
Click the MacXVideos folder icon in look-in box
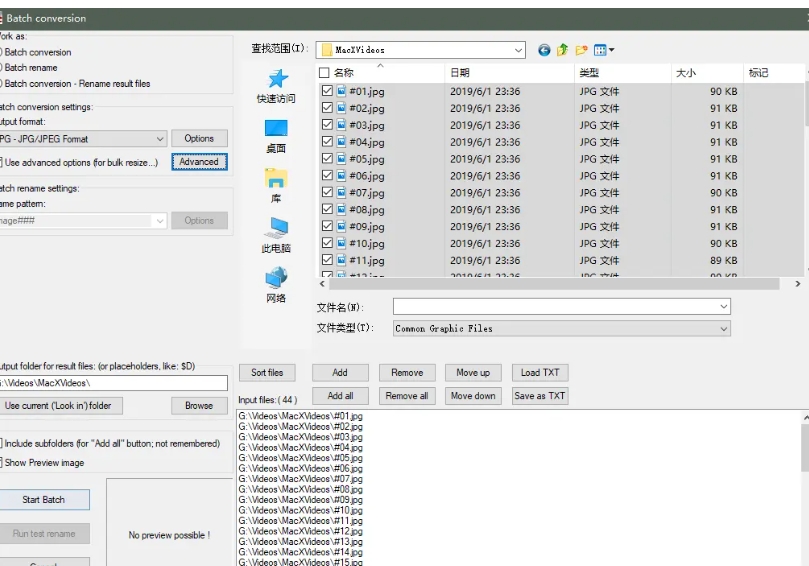pos(327,50)
